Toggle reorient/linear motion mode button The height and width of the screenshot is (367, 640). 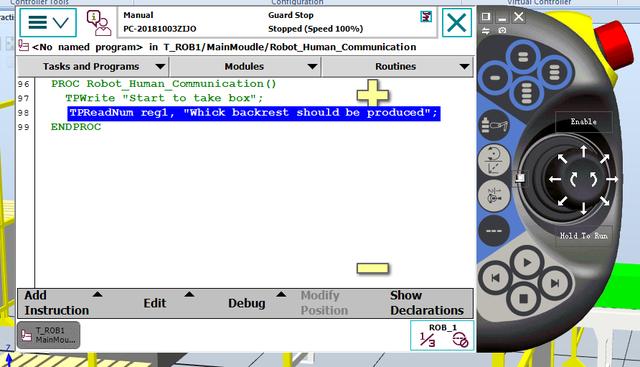click(494, 160)
